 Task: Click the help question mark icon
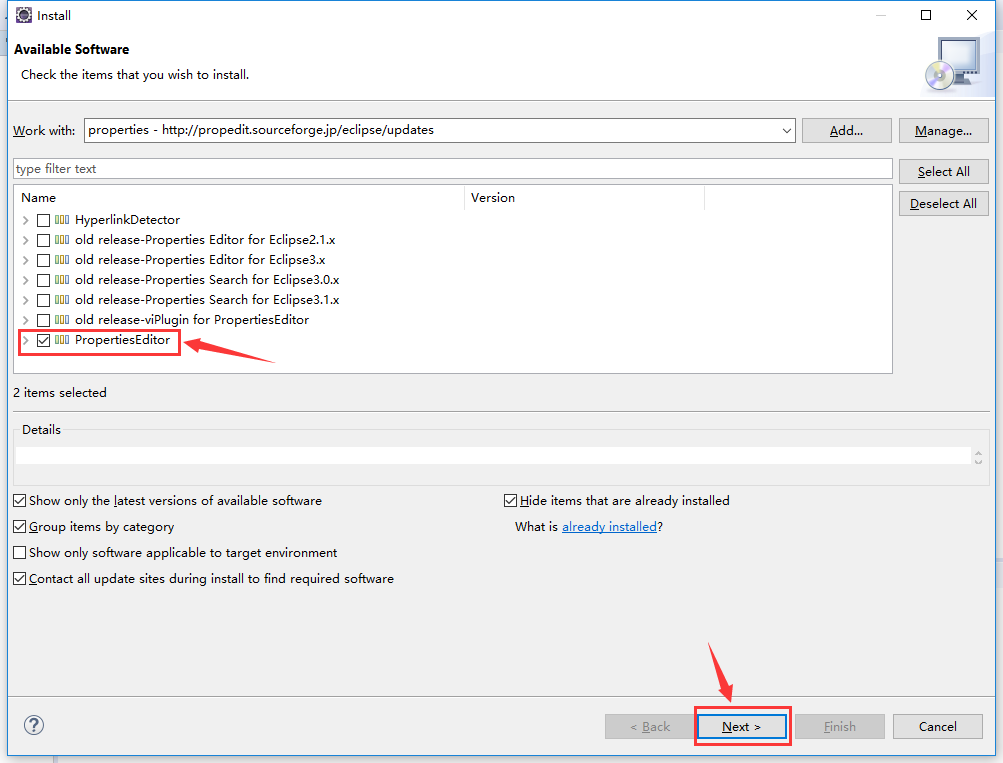pos(34,725)
